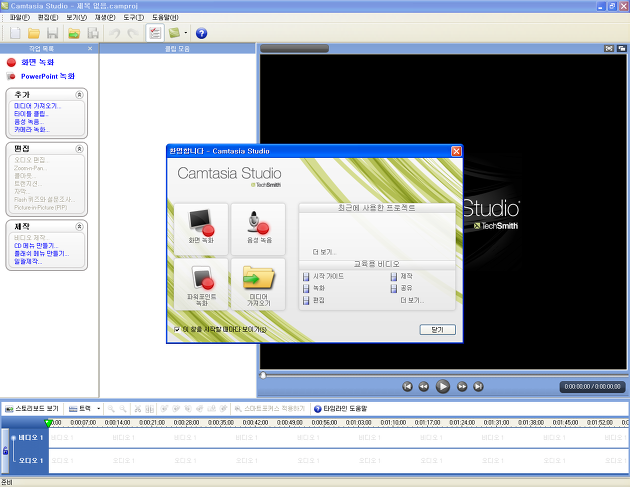Create a new project from the toolbar
The height and width of the screenshot is (487, 630).
(x=15, y=33)
